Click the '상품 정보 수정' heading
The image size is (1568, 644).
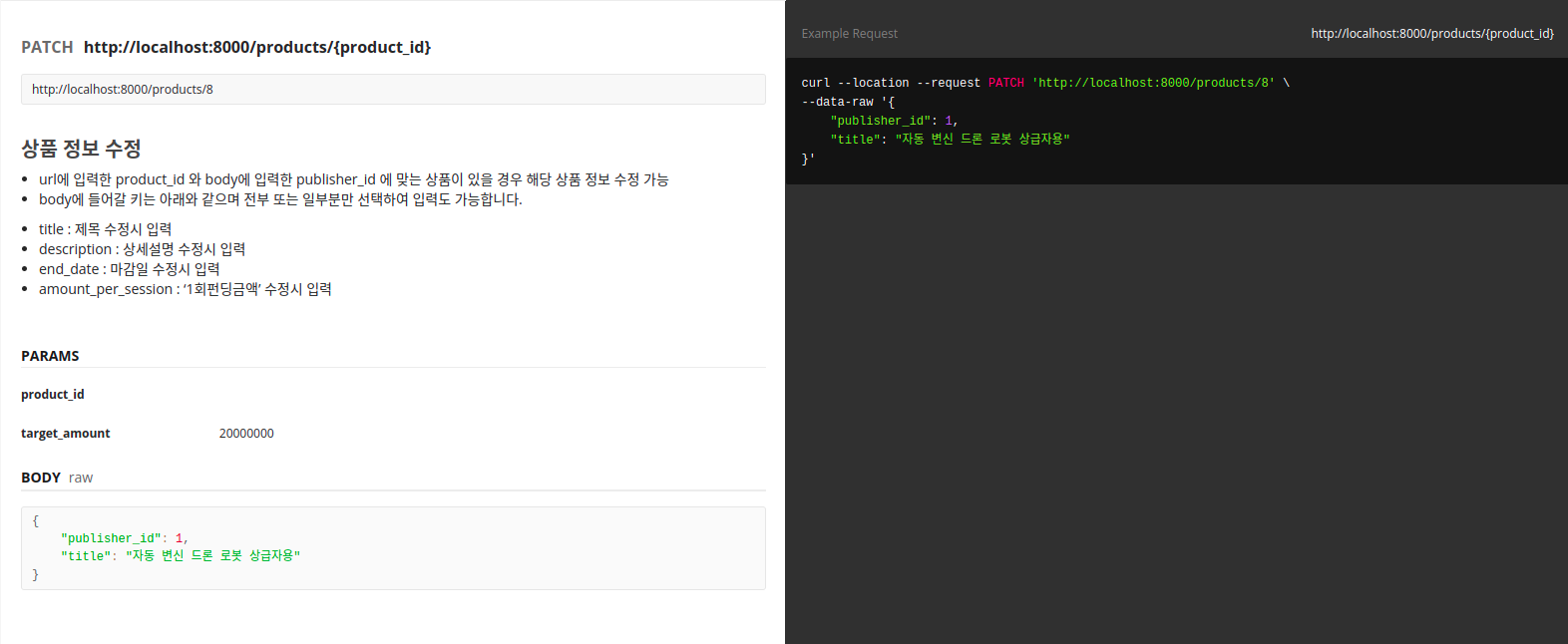[81, 149]
